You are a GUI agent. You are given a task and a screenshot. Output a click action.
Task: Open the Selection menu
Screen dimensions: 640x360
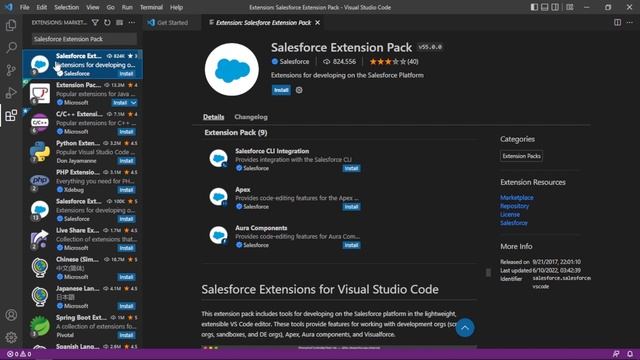click(67, 7)
